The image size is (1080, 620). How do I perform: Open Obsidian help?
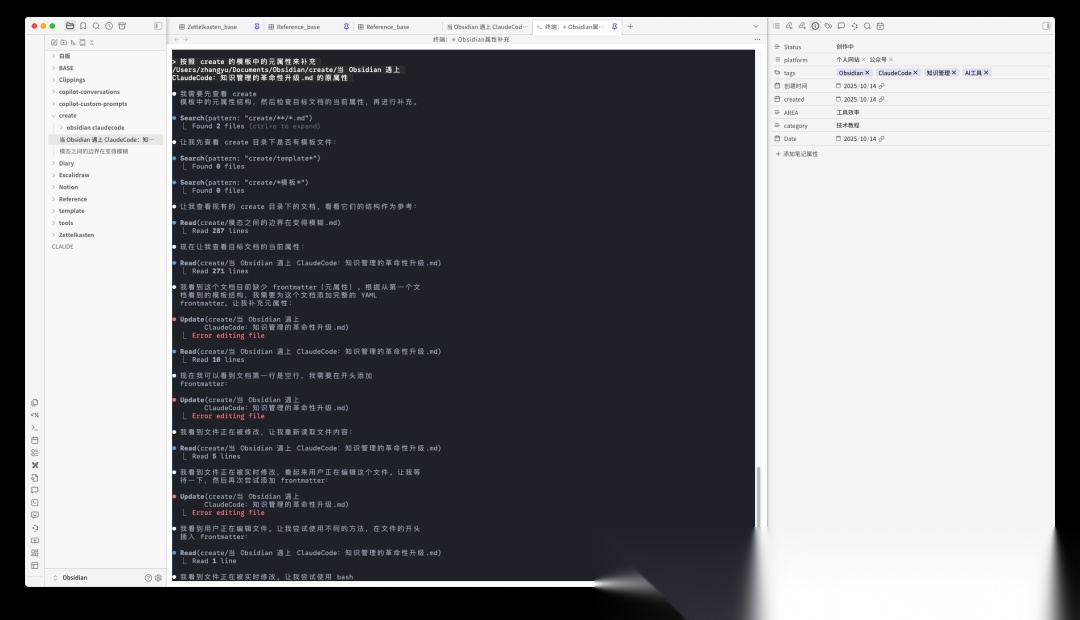coord(148,578)
